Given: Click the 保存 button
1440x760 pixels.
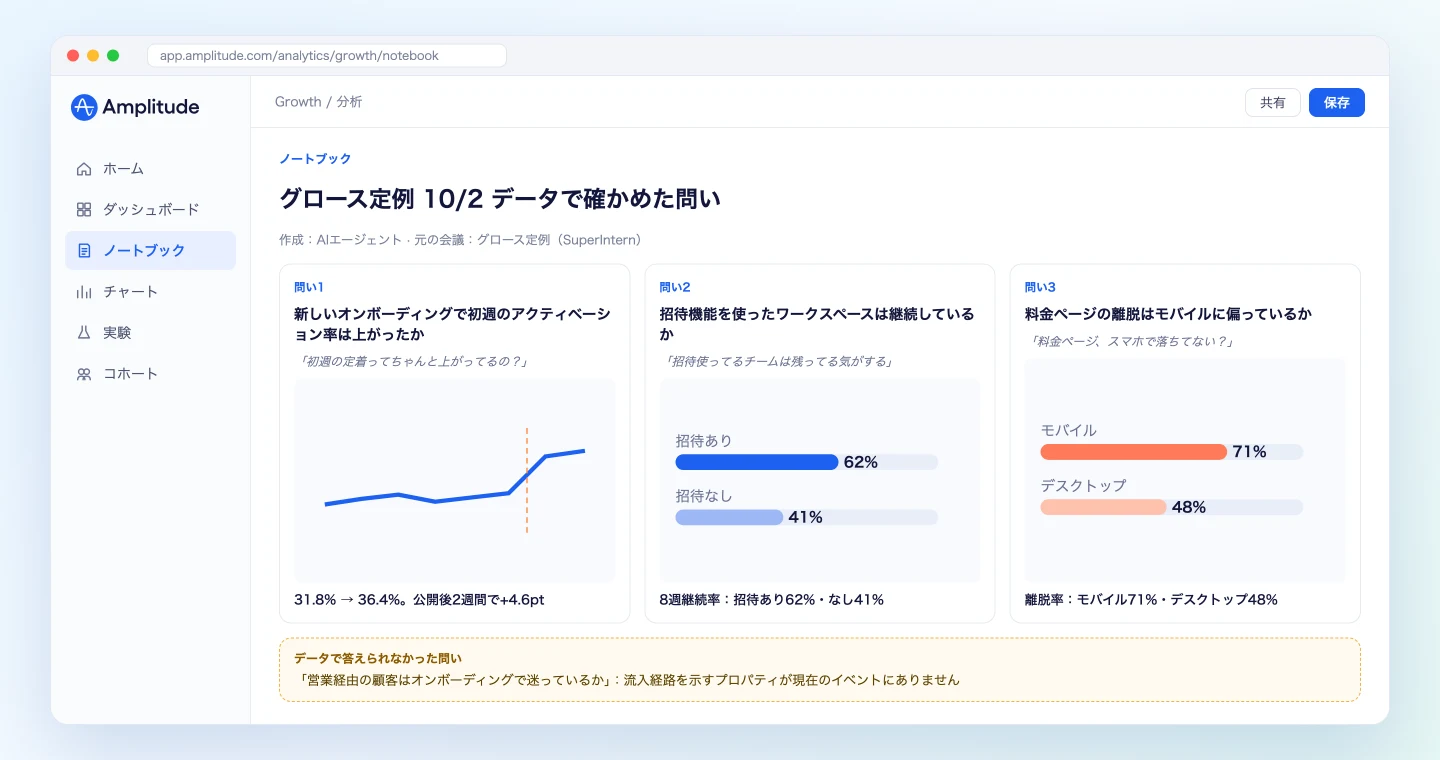Looking at the screenshot, I should 1337,103.
